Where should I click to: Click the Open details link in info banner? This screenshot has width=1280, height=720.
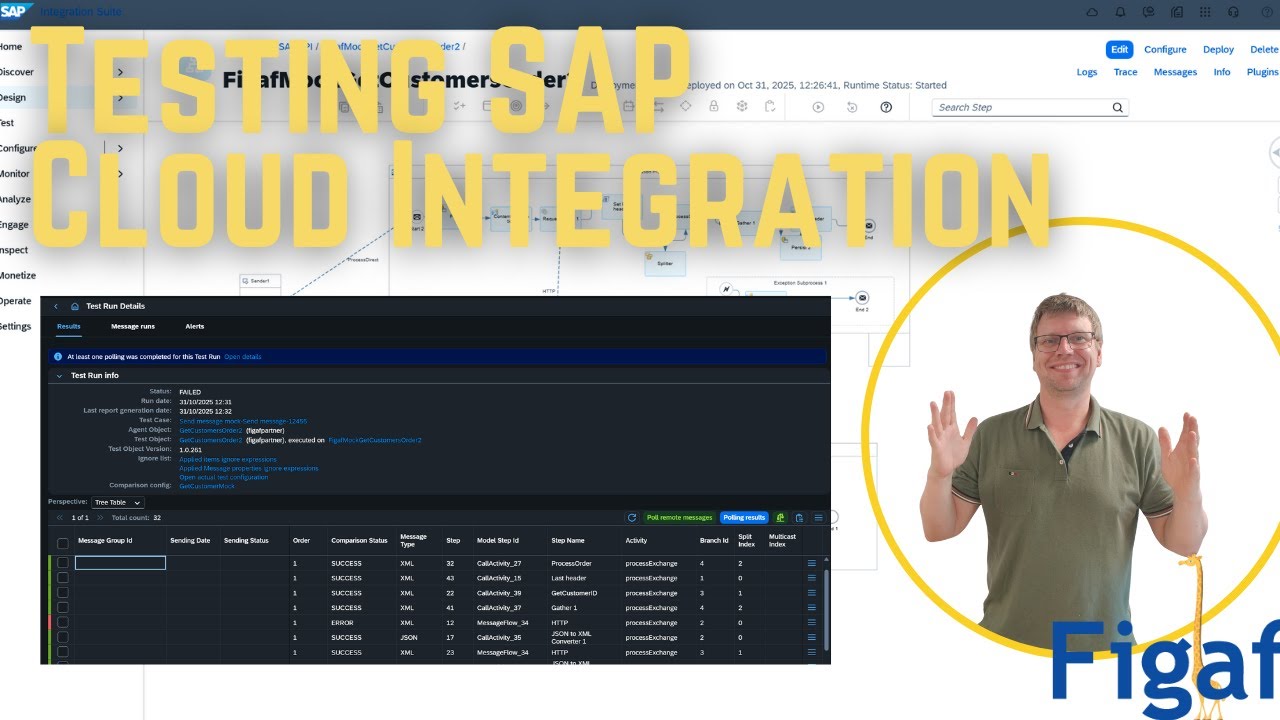(243, 356)
